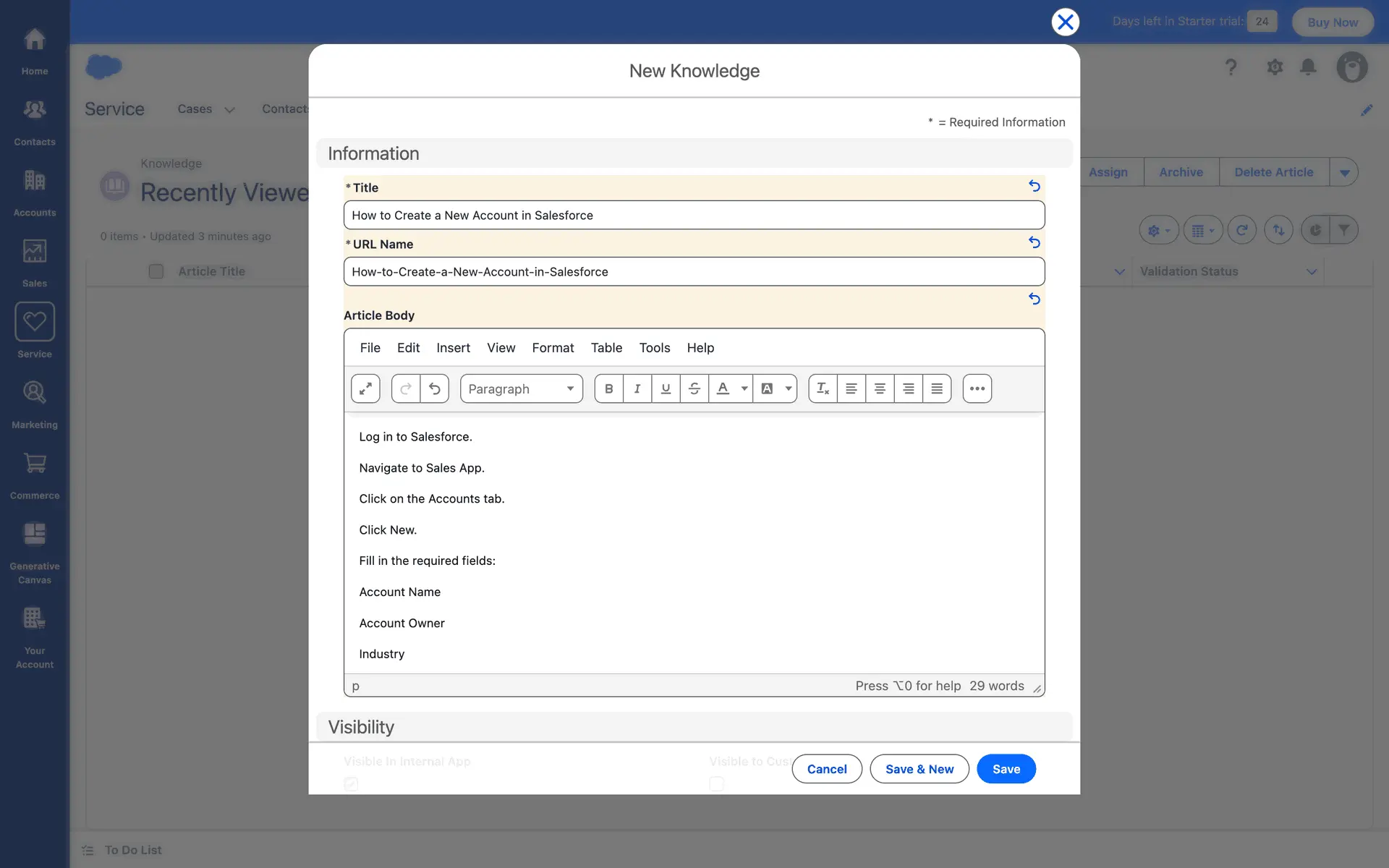Undo changes to the Title field
The width and height of the screenshot is (1389, 868).
[x=1034, y=186]
